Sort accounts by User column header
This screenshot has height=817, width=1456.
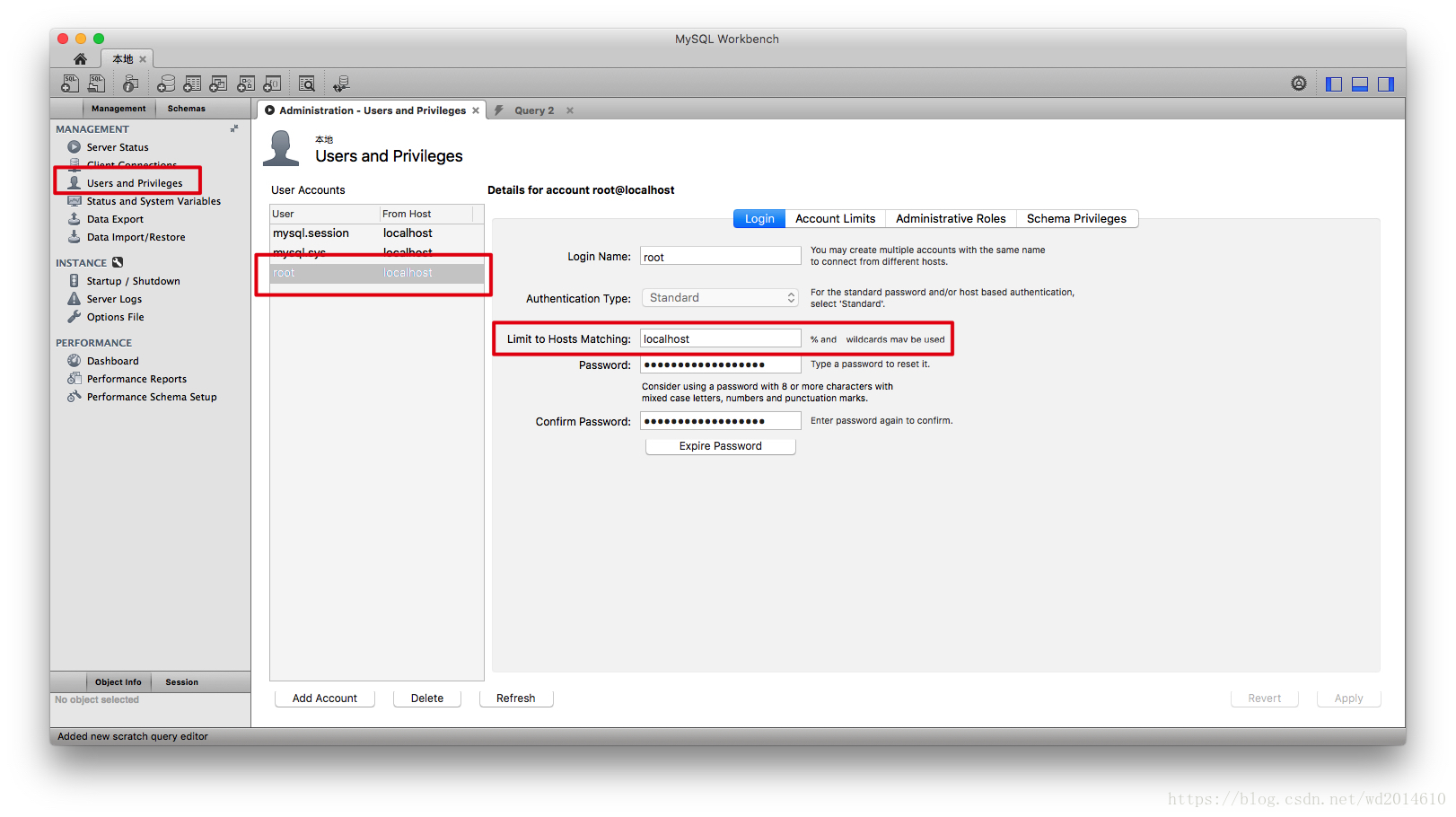click(325, 214)
